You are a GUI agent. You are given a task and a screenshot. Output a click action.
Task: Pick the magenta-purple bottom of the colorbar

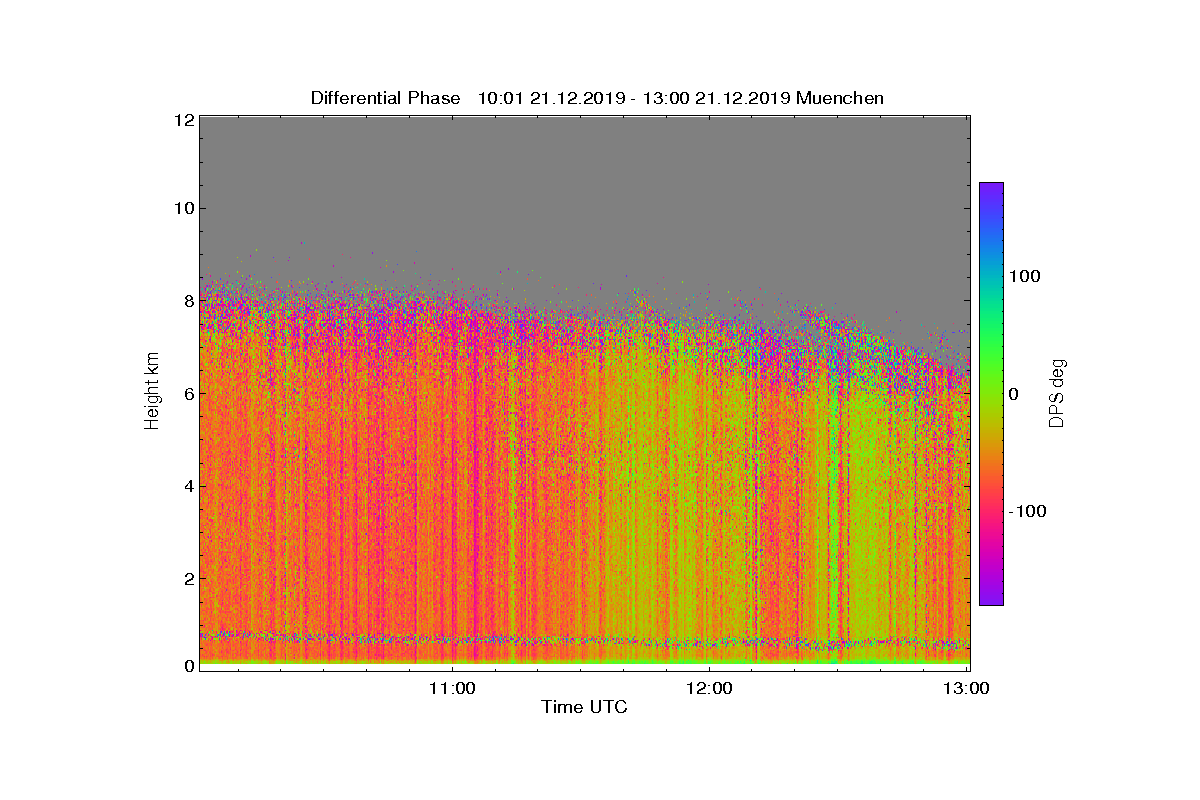point(991,597)
